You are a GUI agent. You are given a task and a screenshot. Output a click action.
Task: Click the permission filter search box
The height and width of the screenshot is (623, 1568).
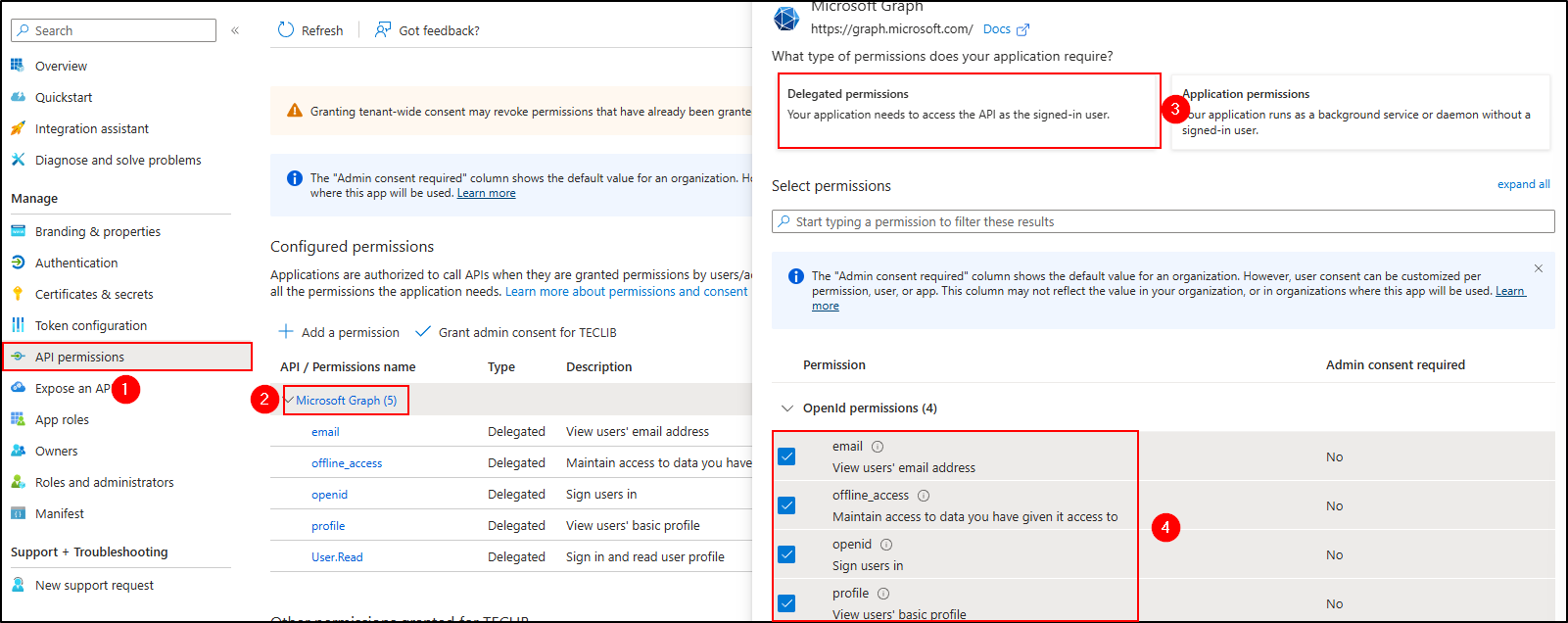(1163, 221)
